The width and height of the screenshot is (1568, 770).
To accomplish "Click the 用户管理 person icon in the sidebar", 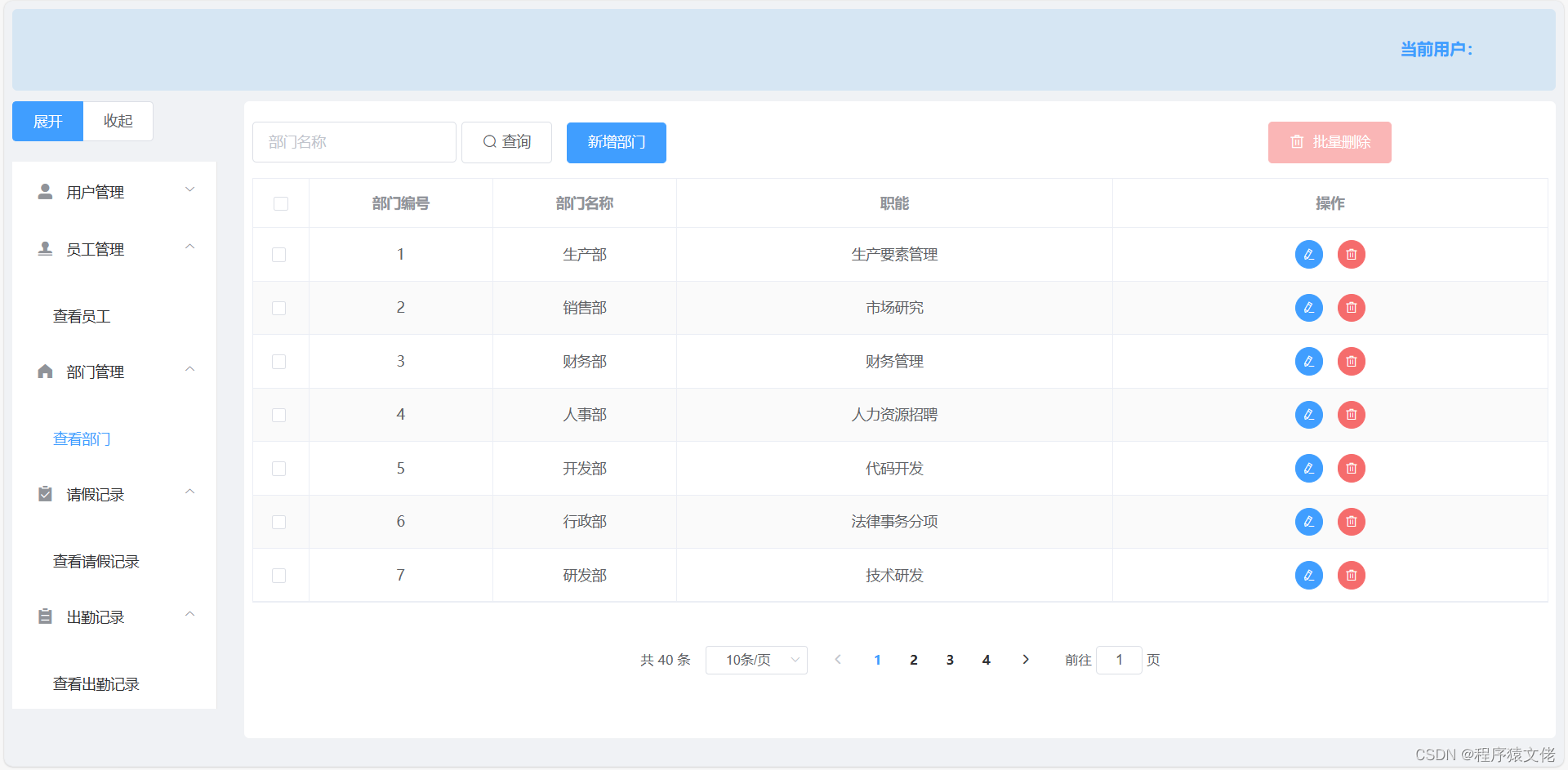I will [x=46, y=192].
